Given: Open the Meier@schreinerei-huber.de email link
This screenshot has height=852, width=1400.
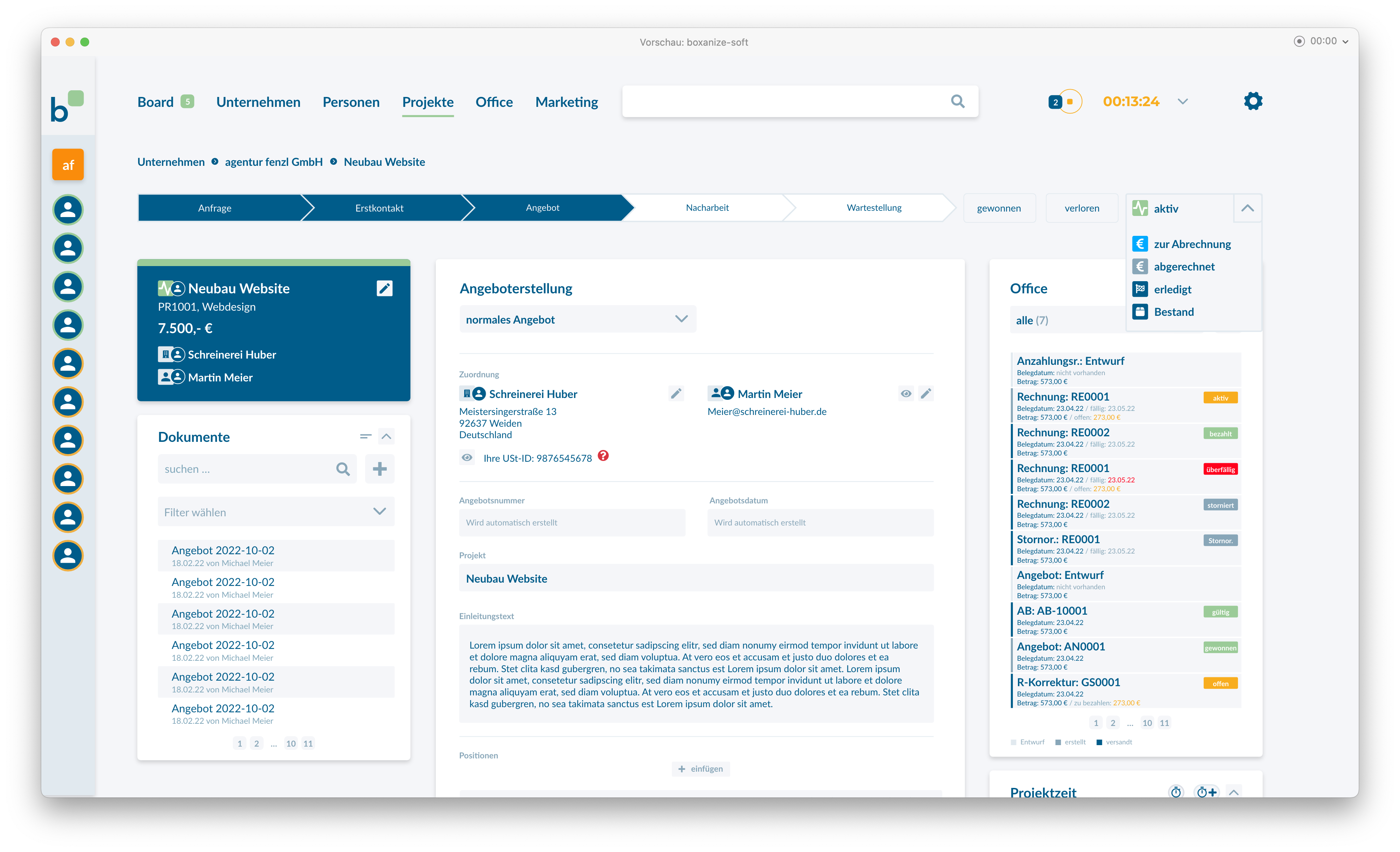Looking at the screenshot, I should (x=767, y=412).
